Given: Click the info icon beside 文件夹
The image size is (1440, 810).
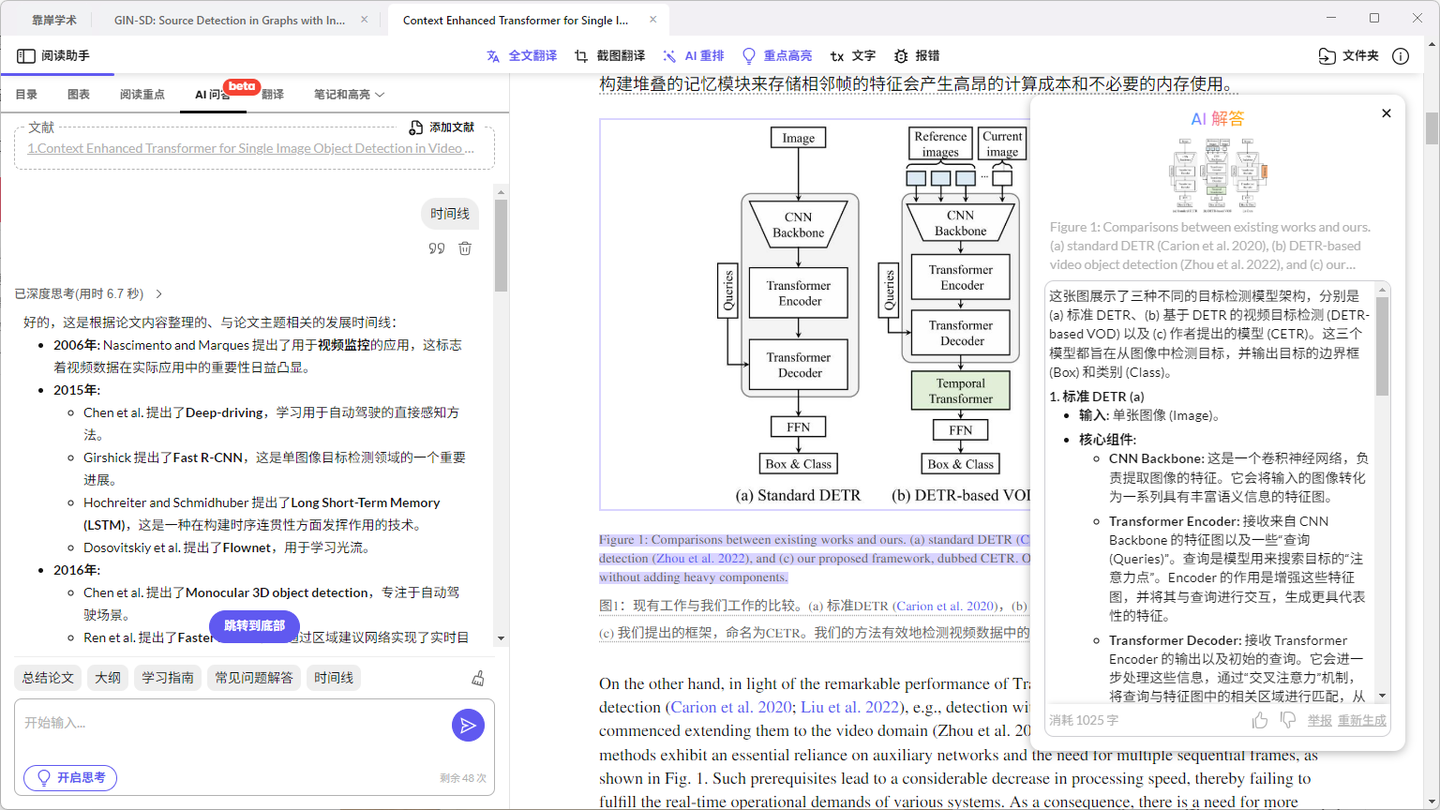Looking at the screenshot, I should (x=1401, y=56).
